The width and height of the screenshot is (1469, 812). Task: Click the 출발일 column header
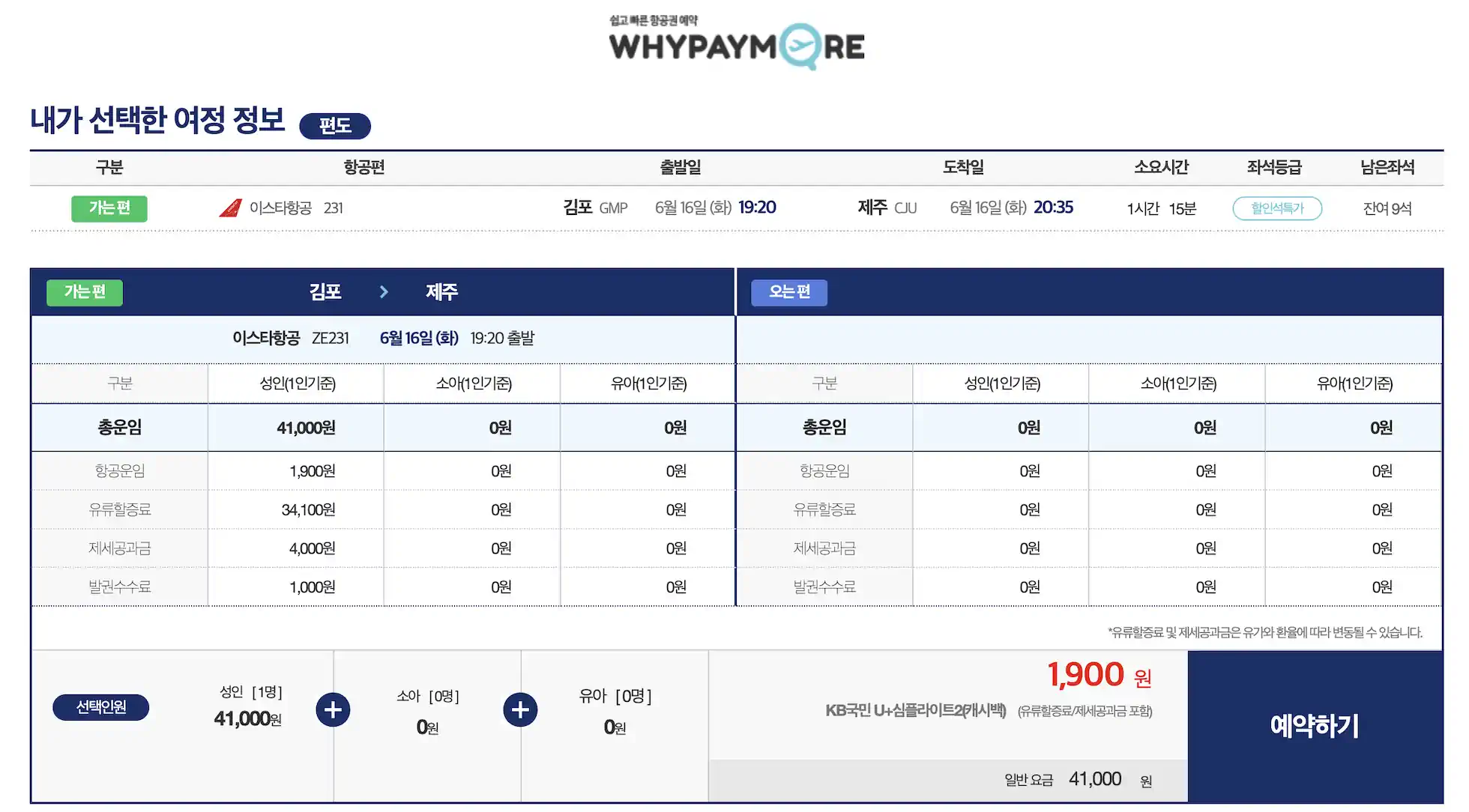tap(681, 167)
